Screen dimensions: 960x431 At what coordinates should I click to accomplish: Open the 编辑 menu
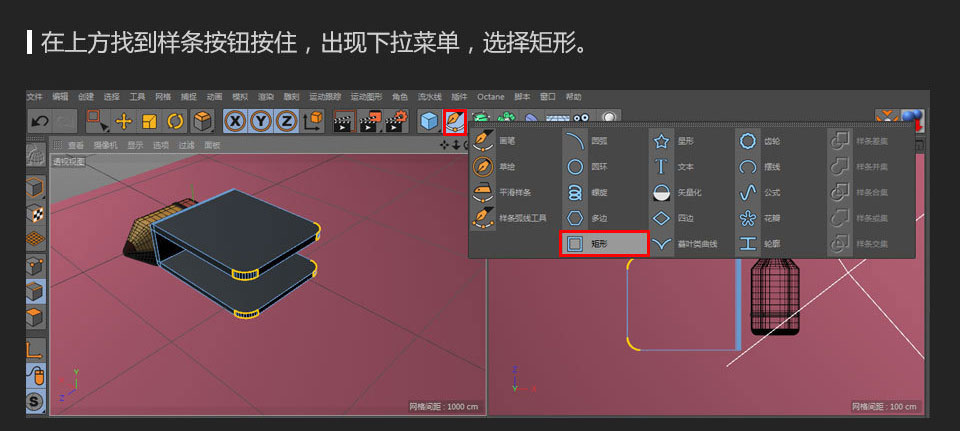click(x=60, y=97)
